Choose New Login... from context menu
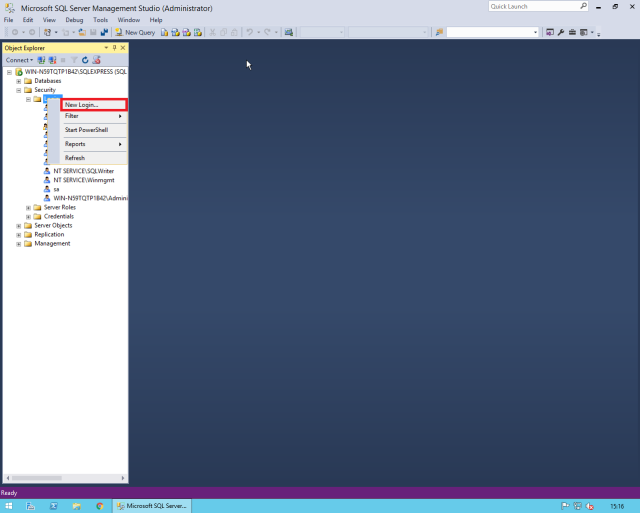 [x=94, y=105]
